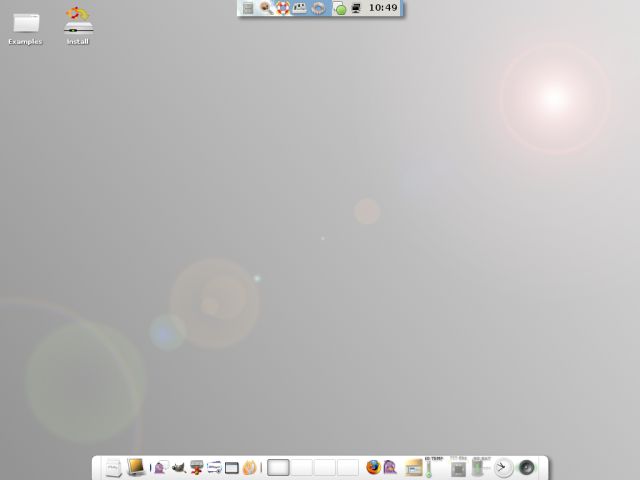Launch the purple chat icon beside the monitor
640x480 pixels.
point(161,467)
